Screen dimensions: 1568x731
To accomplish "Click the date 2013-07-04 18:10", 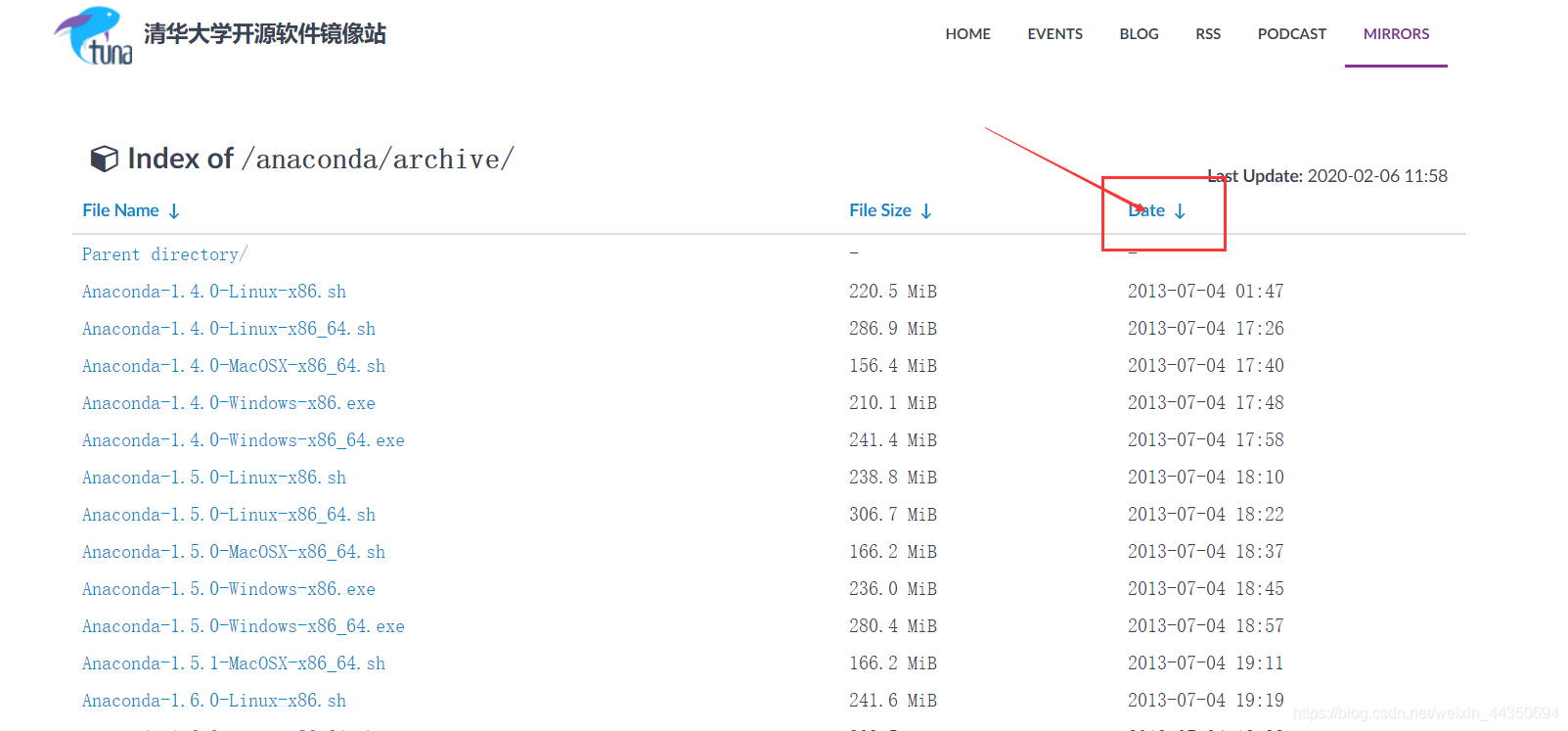I will (x=1206, y=478).
